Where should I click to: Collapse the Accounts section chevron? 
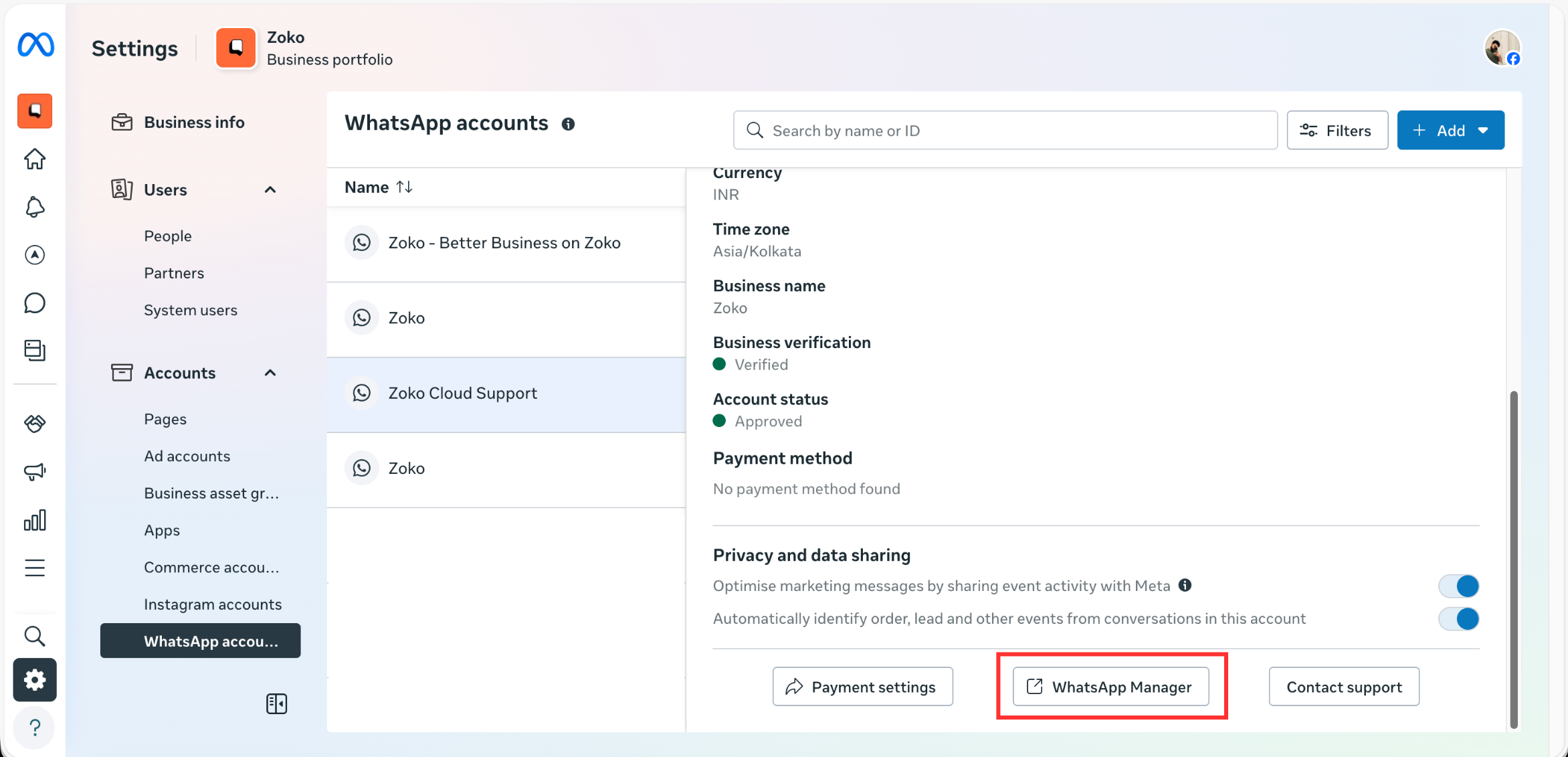(x=270, y=373)
